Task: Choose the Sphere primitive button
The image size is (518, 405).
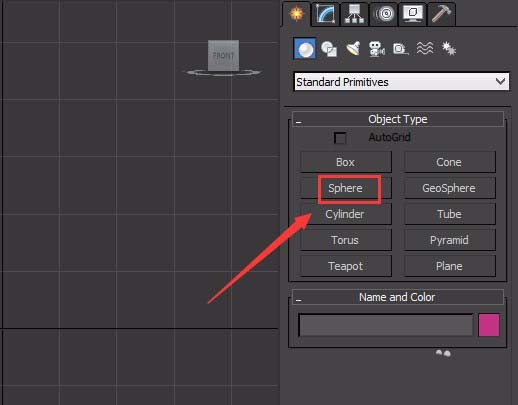Action: pyautogui.click(x=346, y=188)
